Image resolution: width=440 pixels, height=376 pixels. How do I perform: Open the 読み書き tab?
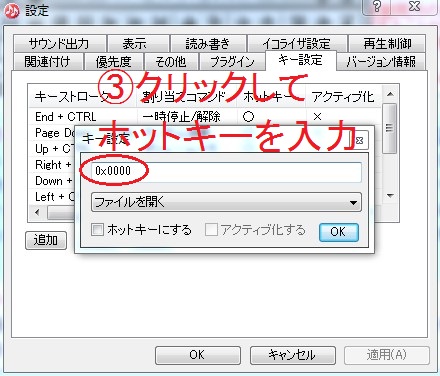pos(208,44)
